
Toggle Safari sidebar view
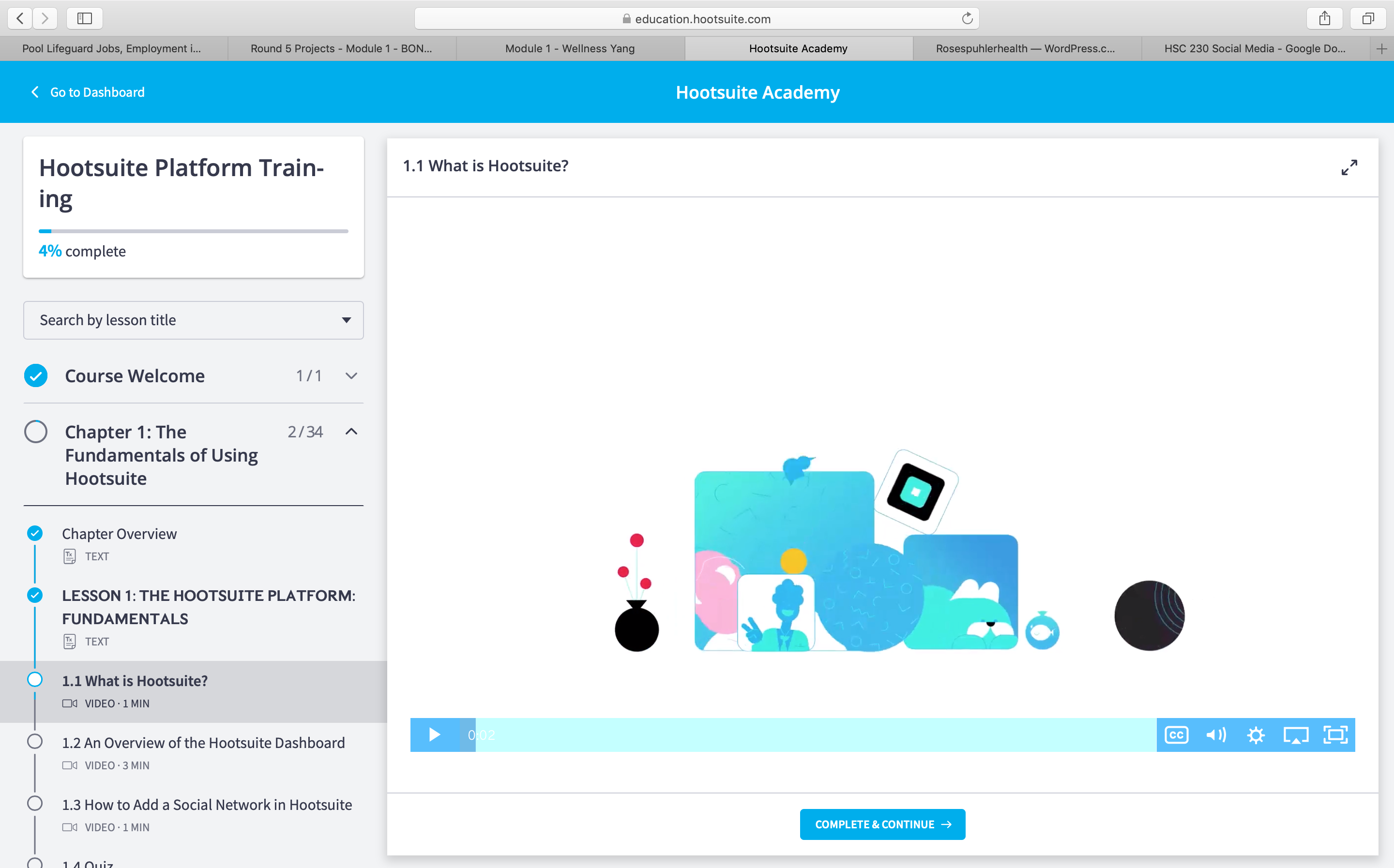[x=84, y=18]
